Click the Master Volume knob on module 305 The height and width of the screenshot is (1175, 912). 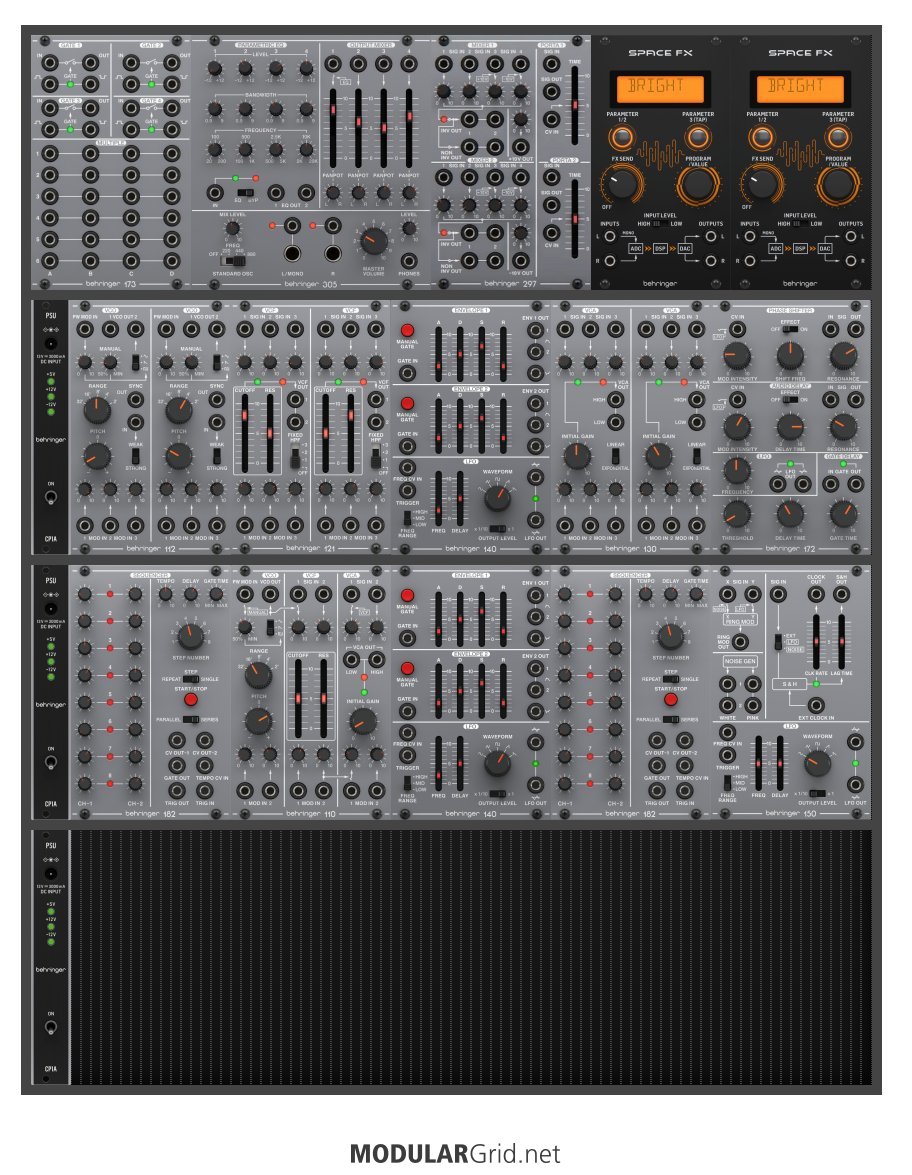374,241
